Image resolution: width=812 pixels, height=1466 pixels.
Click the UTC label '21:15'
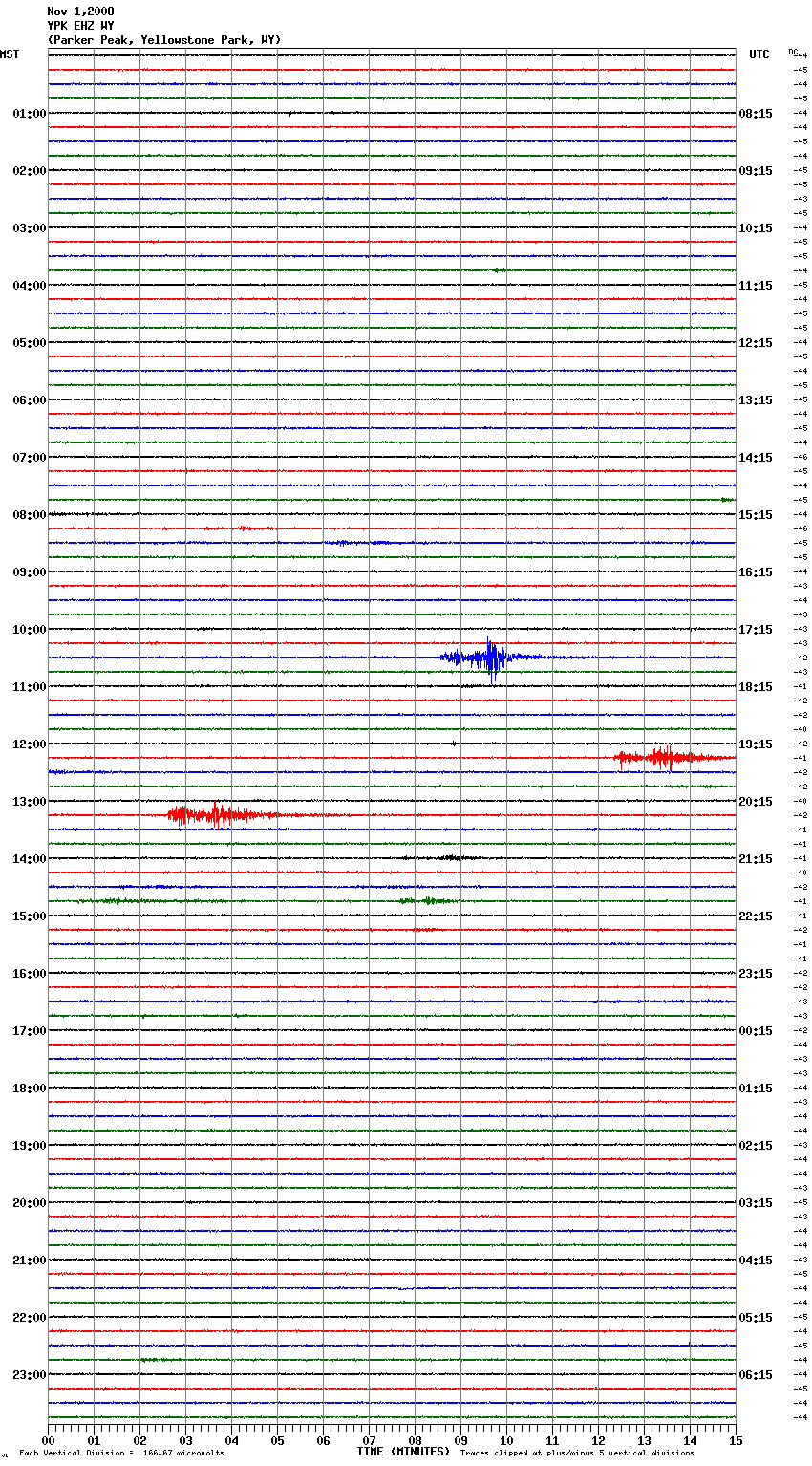tap(756, 859)
